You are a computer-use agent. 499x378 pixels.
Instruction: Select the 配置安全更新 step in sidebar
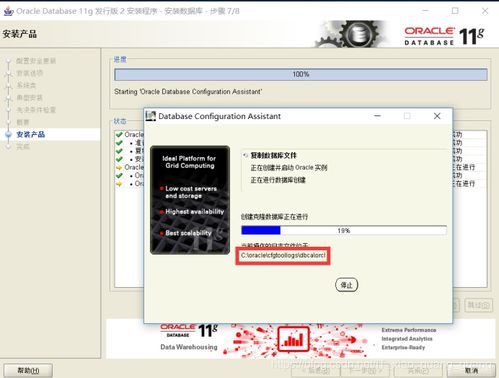(36, 61)
